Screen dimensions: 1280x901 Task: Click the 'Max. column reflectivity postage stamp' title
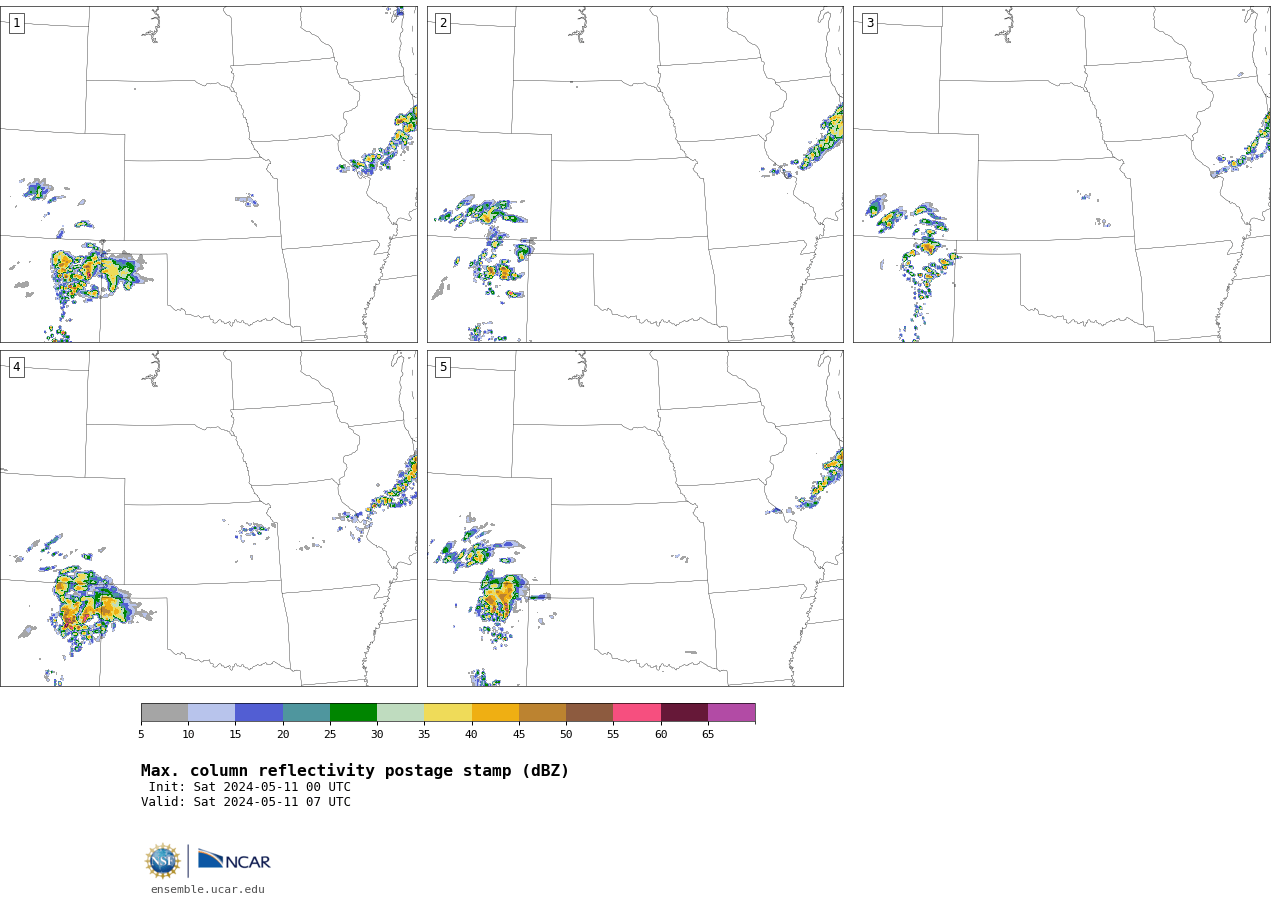[x=355, y=771]
